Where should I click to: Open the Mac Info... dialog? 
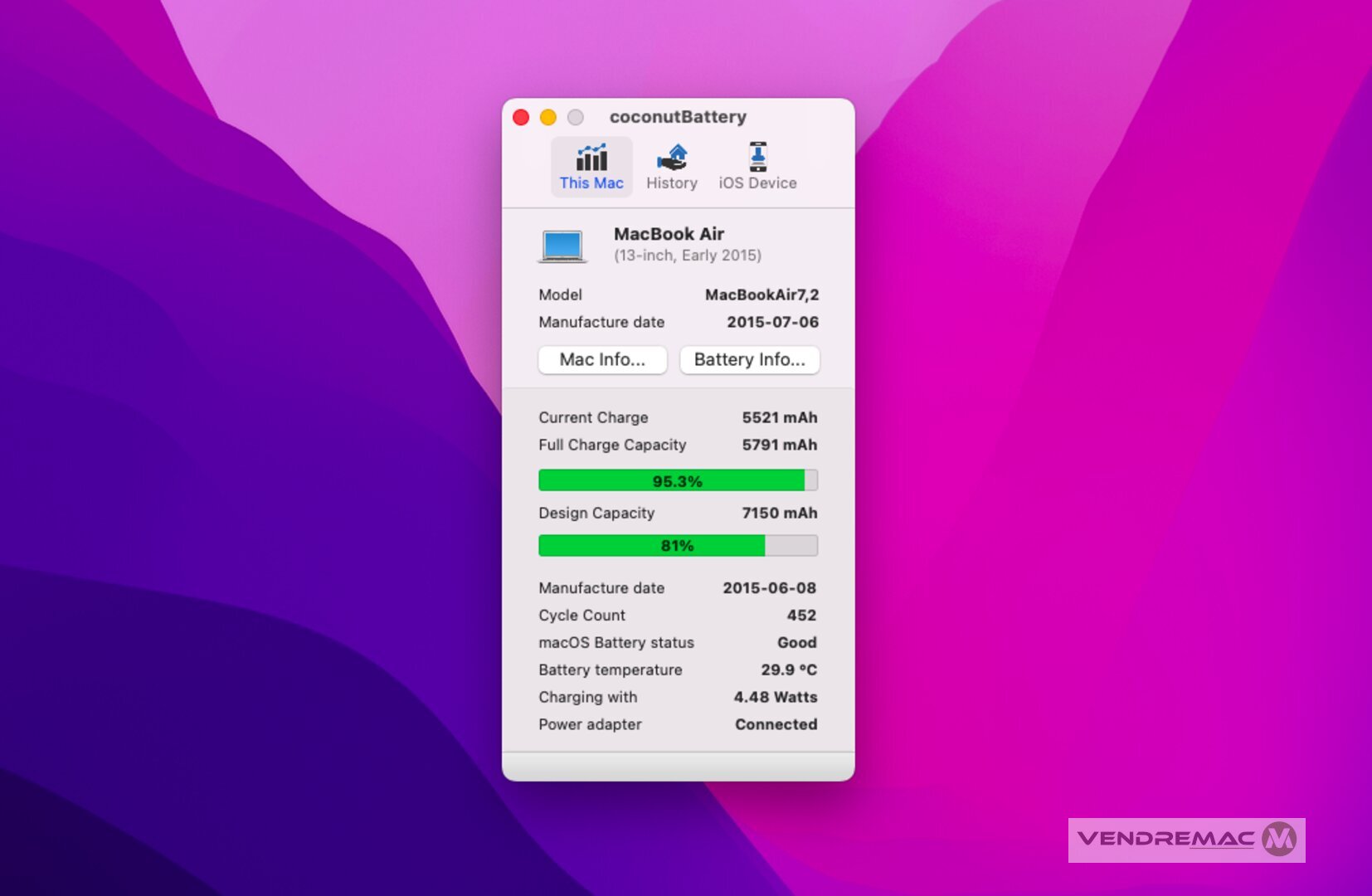602,360
